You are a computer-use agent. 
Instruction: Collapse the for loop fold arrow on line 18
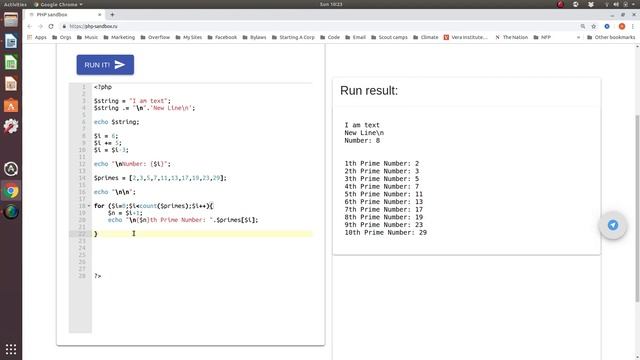pos(89,206)
